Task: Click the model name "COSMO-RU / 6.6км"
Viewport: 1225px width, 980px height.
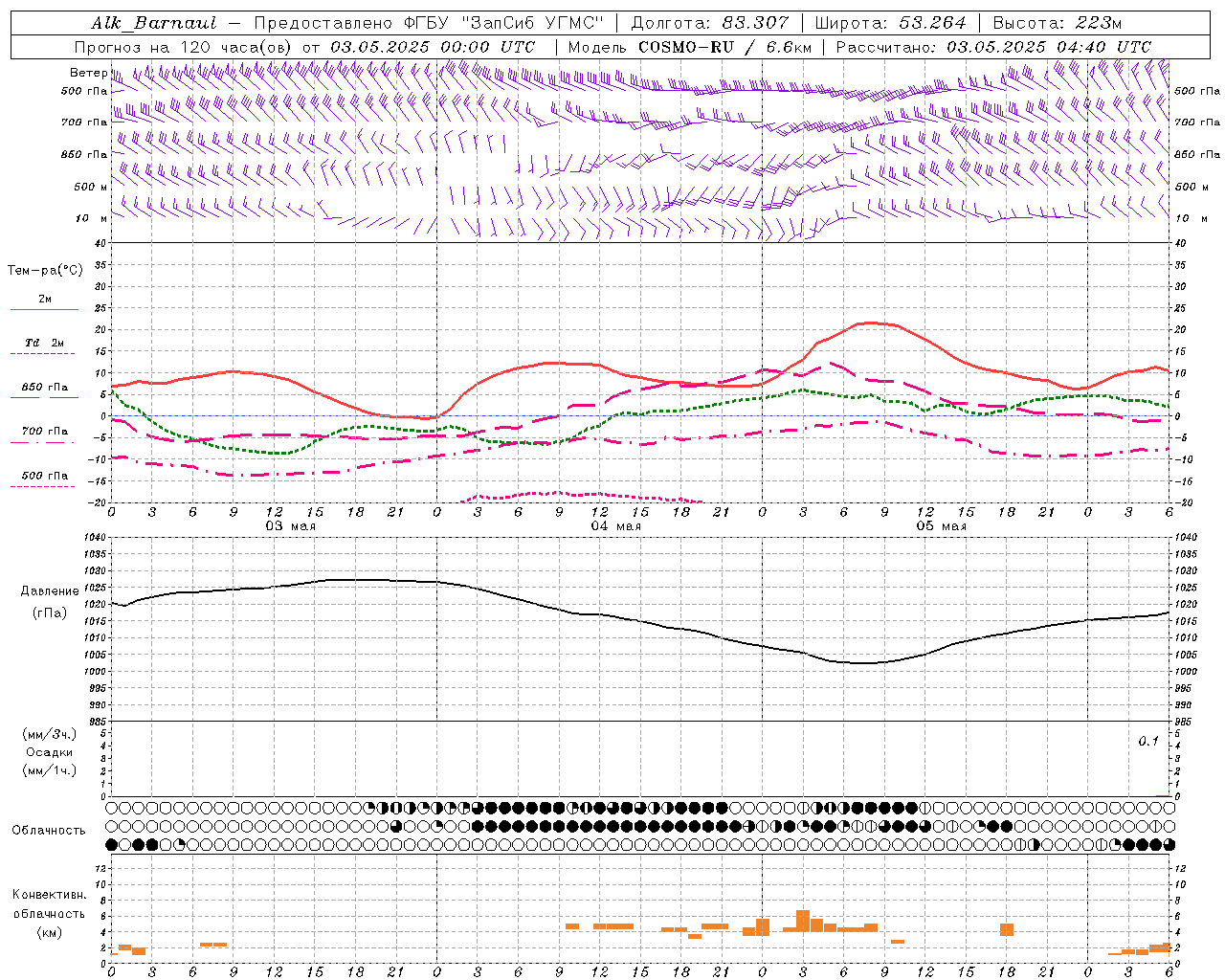Action: pyautogui.click(x=724, y=47)
